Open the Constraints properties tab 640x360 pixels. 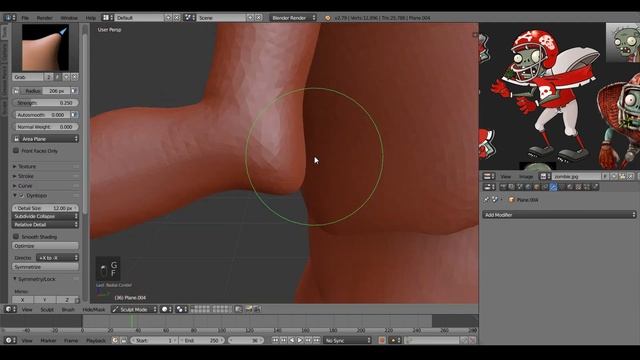[545, 187]
